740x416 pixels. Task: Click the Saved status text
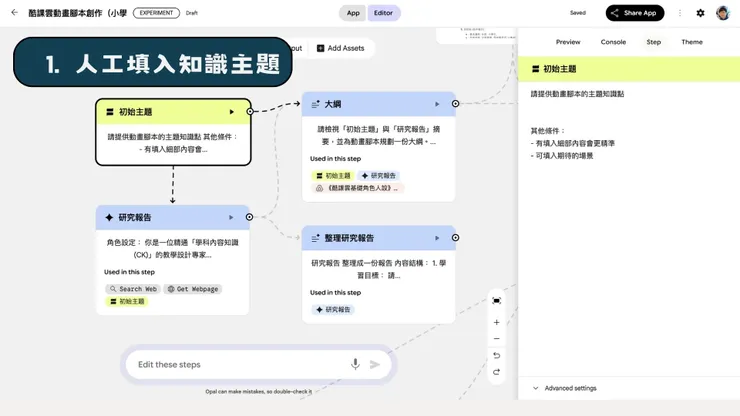click(578, 13)
